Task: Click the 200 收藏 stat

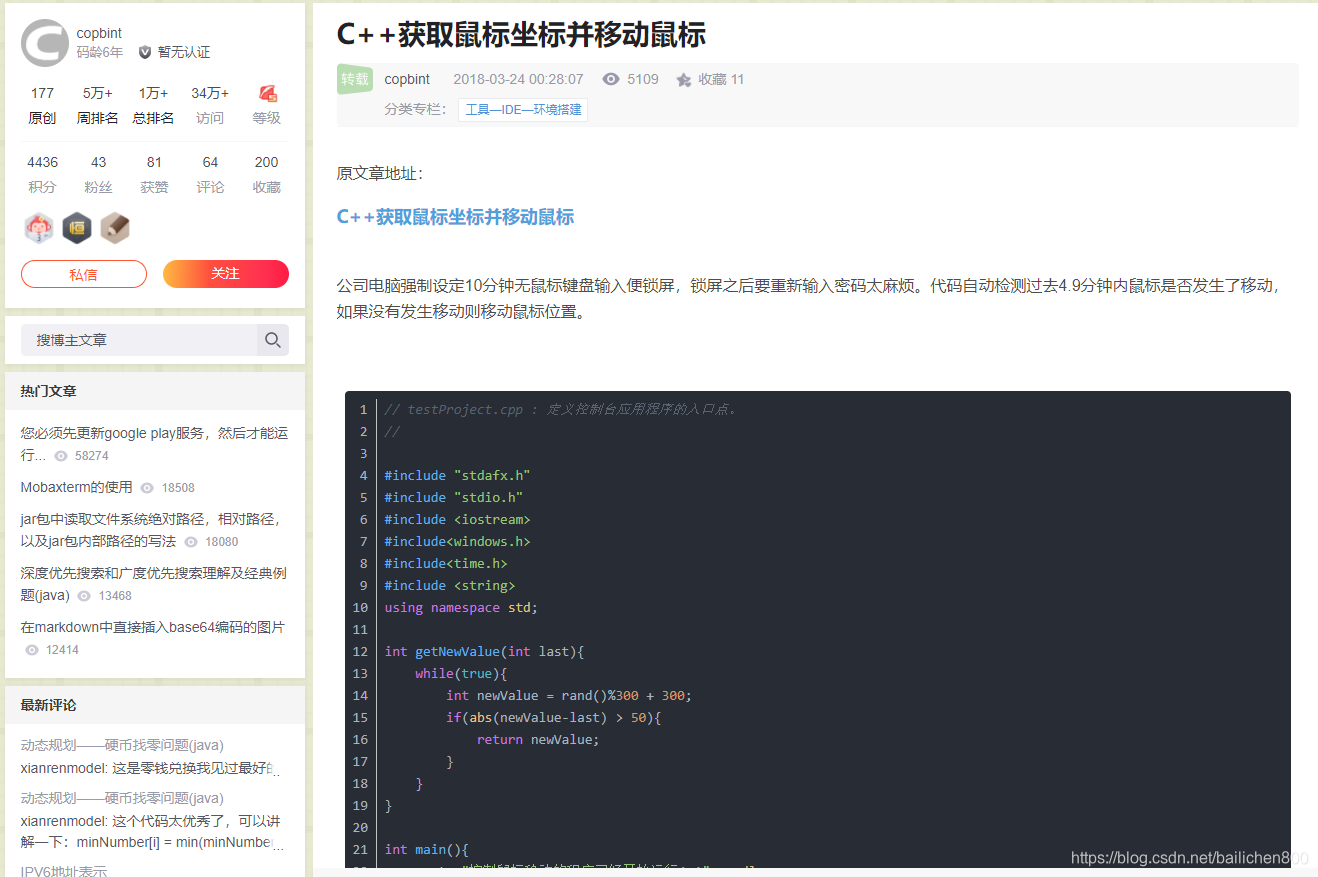Action: click(266, 174)
